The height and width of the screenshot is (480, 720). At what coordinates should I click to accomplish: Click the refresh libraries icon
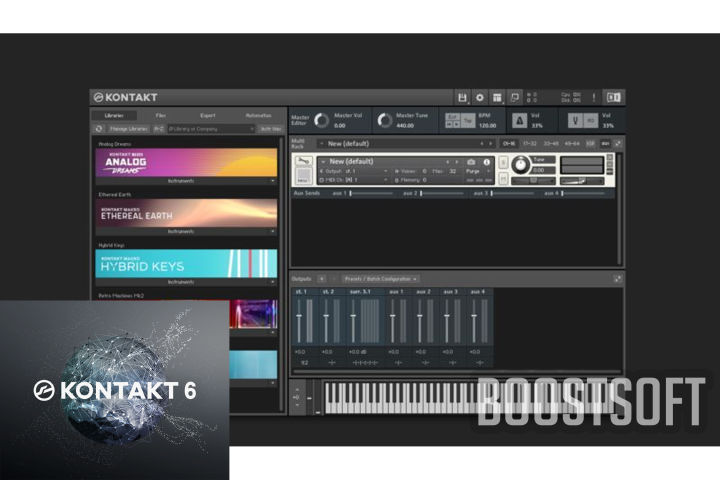coord(99,129)
